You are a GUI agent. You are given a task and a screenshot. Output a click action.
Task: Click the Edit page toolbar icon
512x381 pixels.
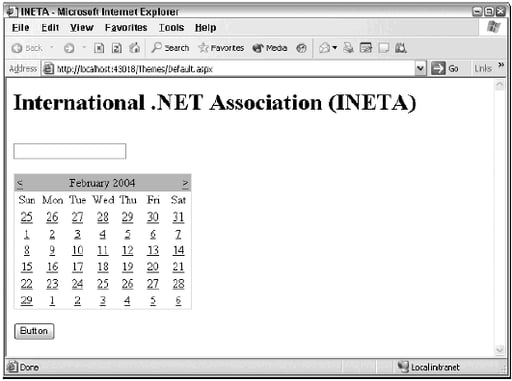click(x=366, y=48)
